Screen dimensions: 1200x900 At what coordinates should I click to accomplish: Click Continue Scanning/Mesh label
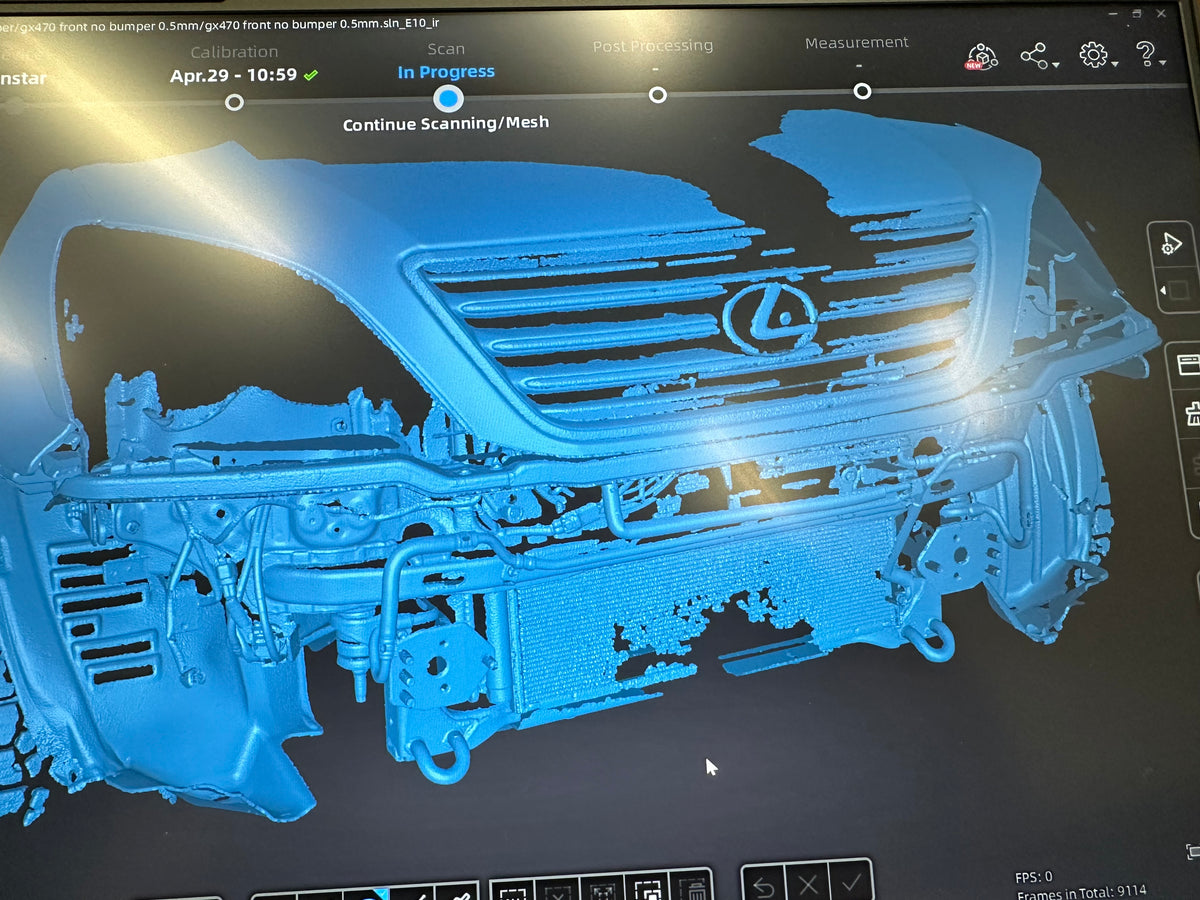pos(446,124)
